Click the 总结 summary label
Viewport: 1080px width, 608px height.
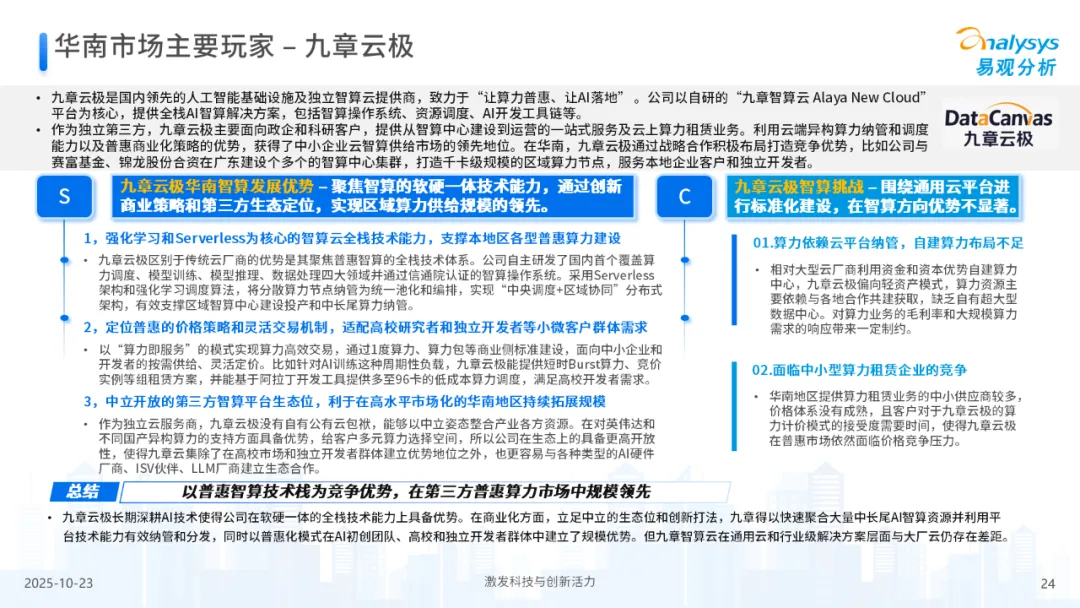pyautogui.click(x=83, y=491)
